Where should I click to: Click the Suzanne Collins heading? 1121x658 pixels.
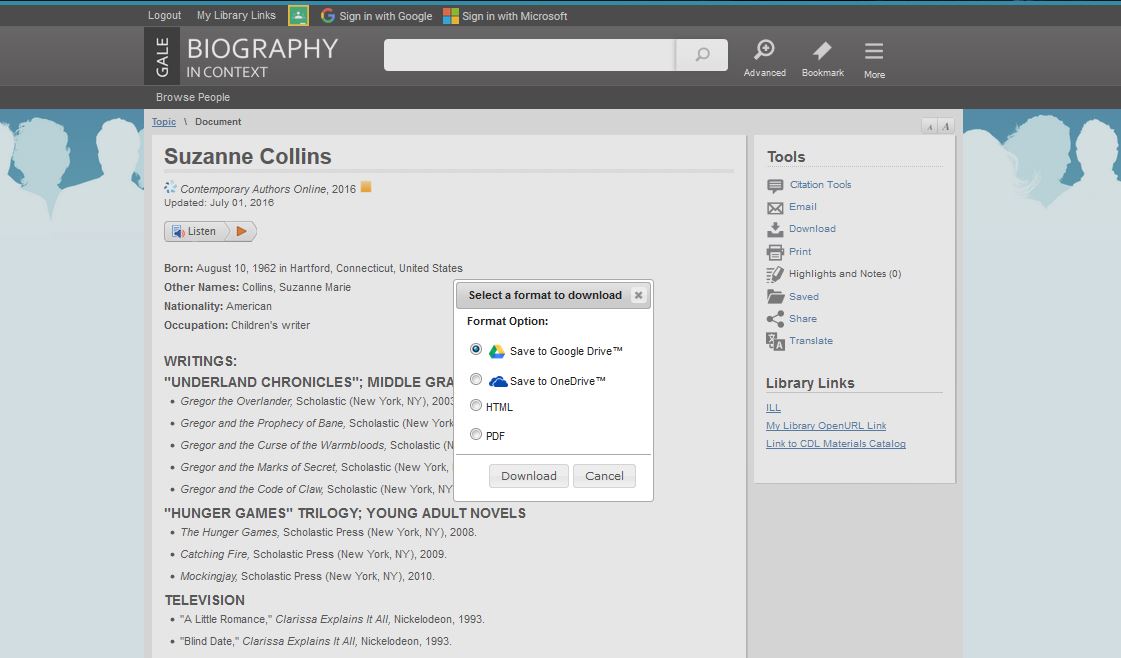coord(247,157)
